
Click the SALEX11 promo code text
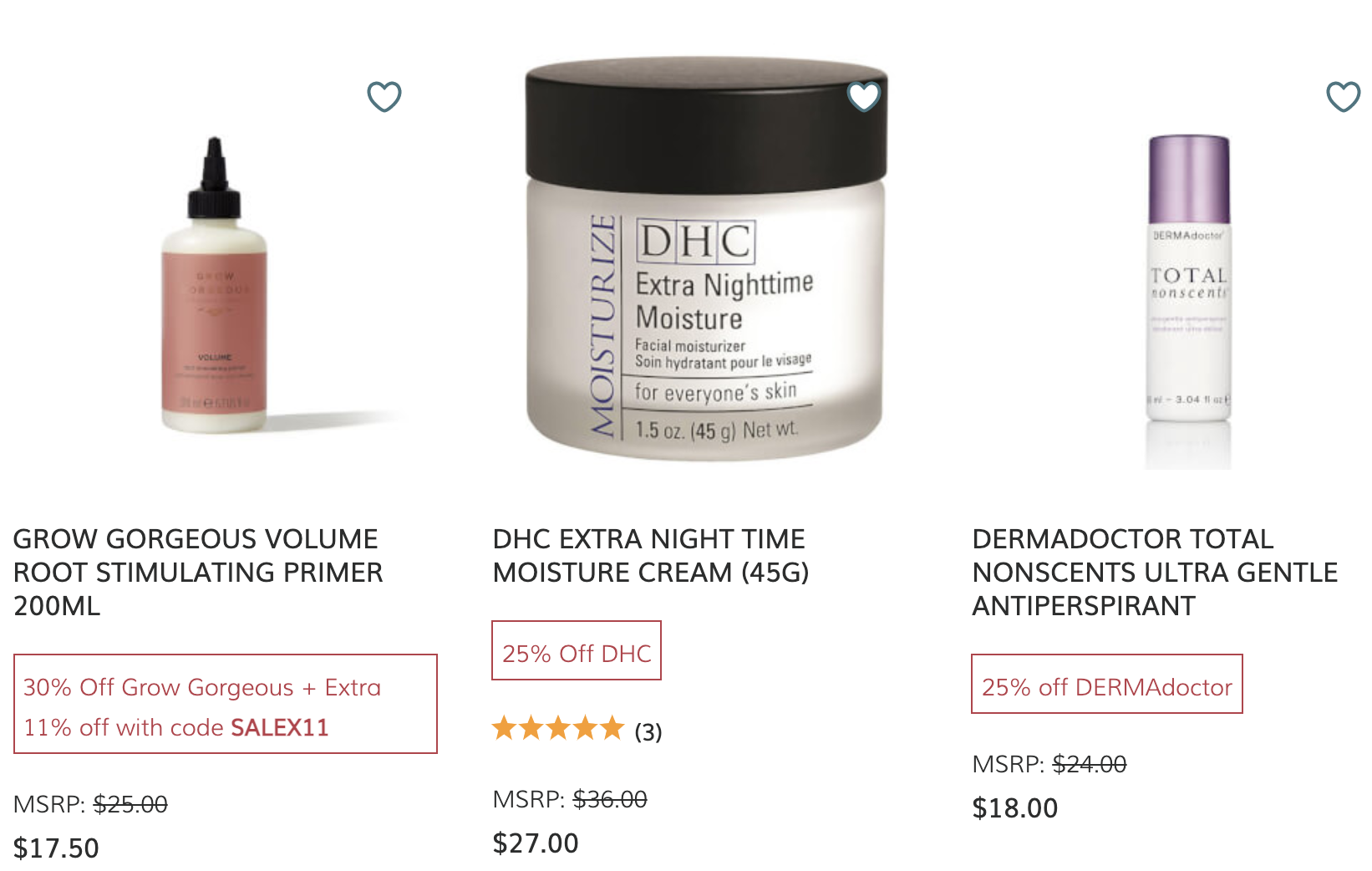tap(280, 727)
